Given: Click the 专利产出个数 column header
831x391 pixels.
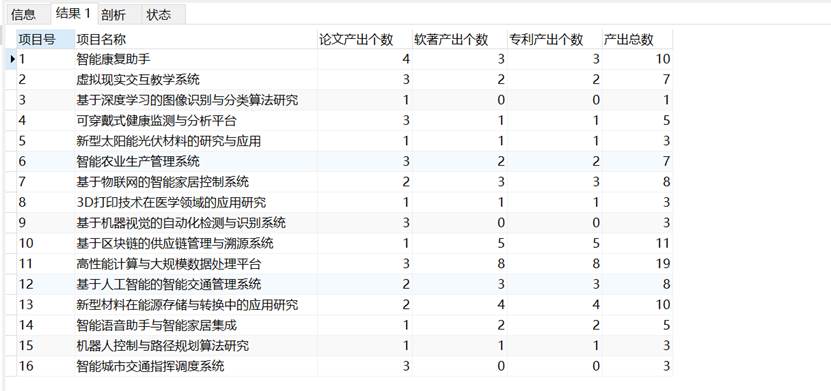Looking at the screenshot, I should pyautogui.click(x=555, y=39).
